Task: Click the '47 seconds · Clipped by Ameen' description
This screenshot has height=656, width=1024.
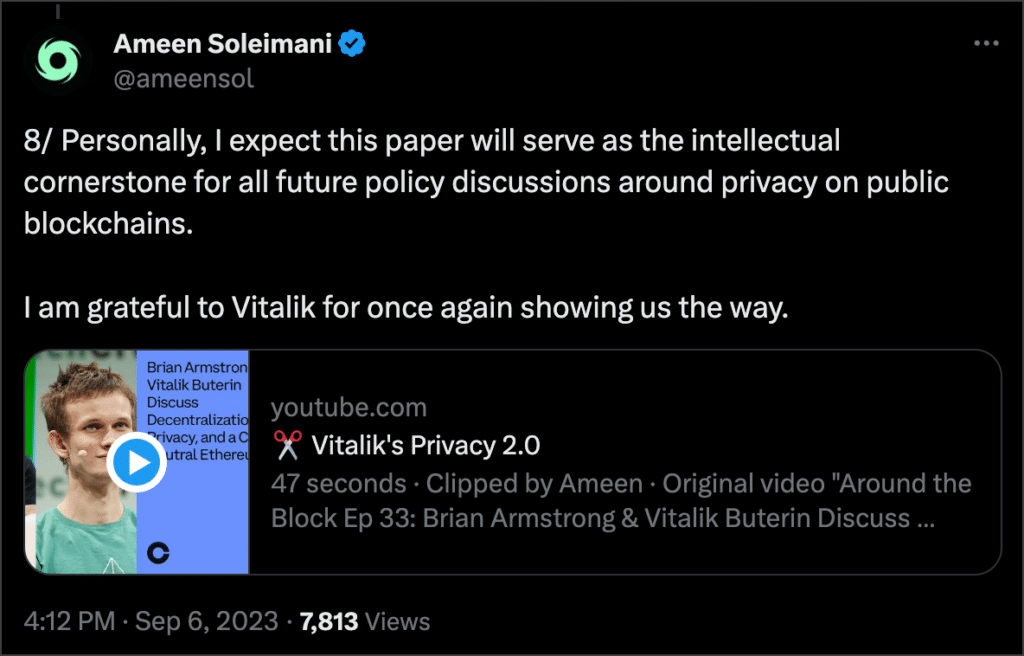Action: [457, 484]
